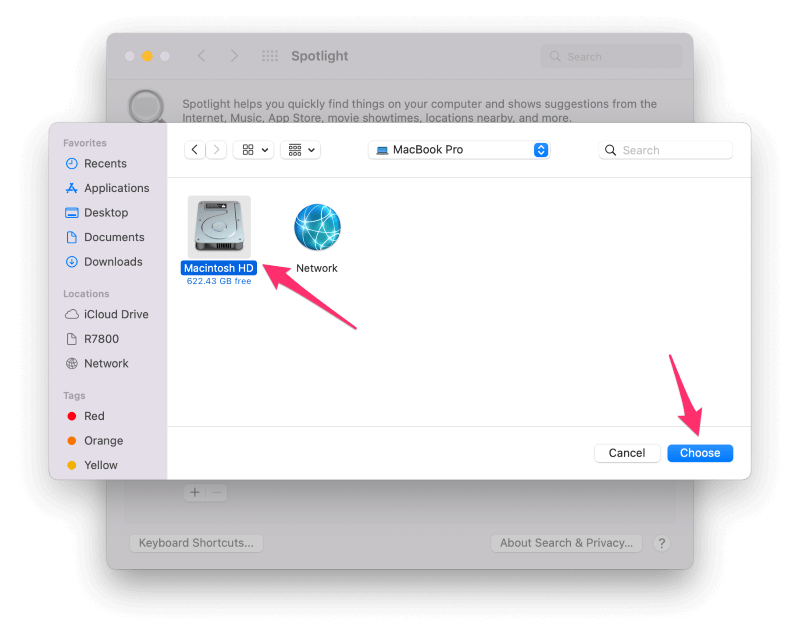Click the Macintosh HD label

tap(218, 268)
